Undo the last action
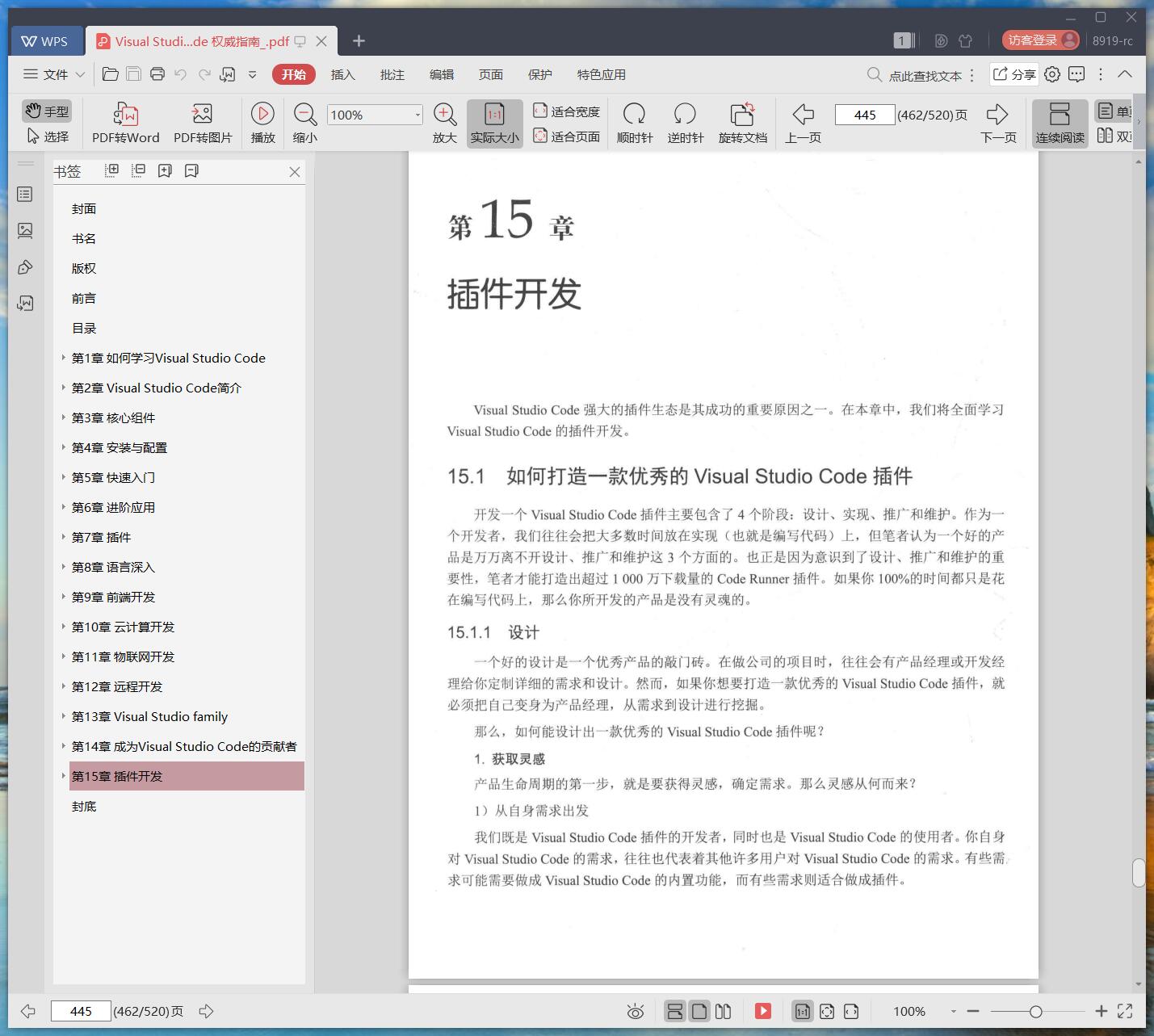Image resolution: width=1154 pixels, height=1036 pixels. (x=181, y=74)
